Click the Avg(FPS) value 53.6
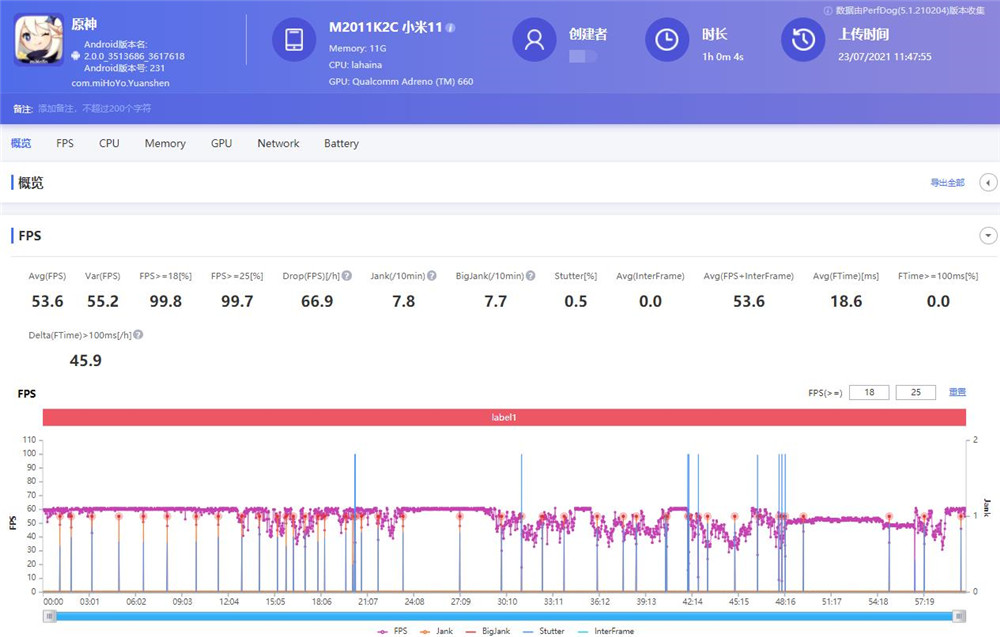The image size is (1000, 637). (47, 301)
